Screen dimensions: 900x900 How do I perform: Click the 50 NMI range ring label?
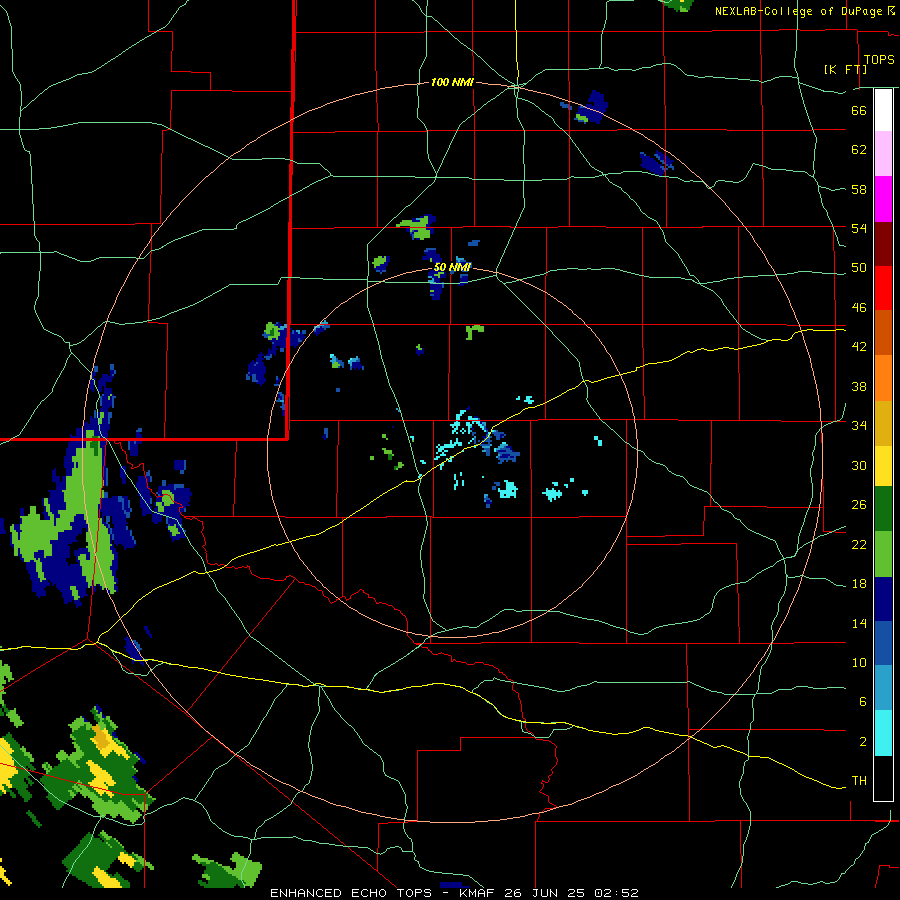point(452,267)
